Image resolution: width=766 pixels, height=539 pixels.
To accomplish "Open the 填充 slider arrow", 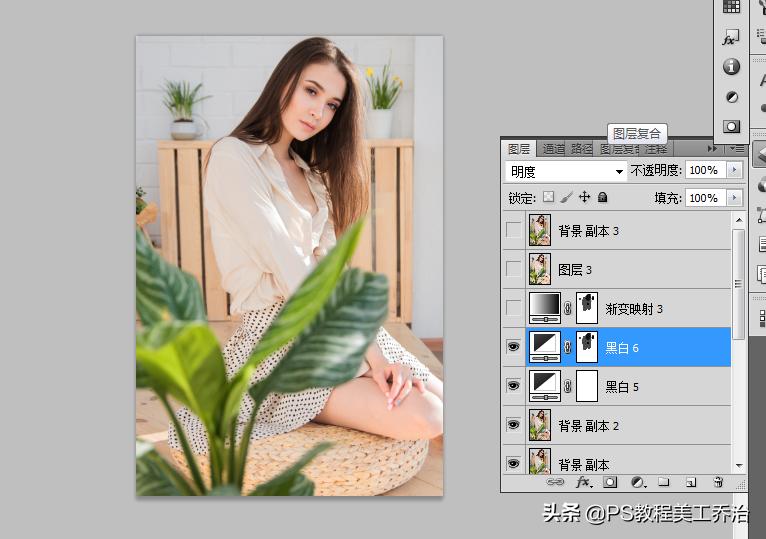I will pos(734,198).
